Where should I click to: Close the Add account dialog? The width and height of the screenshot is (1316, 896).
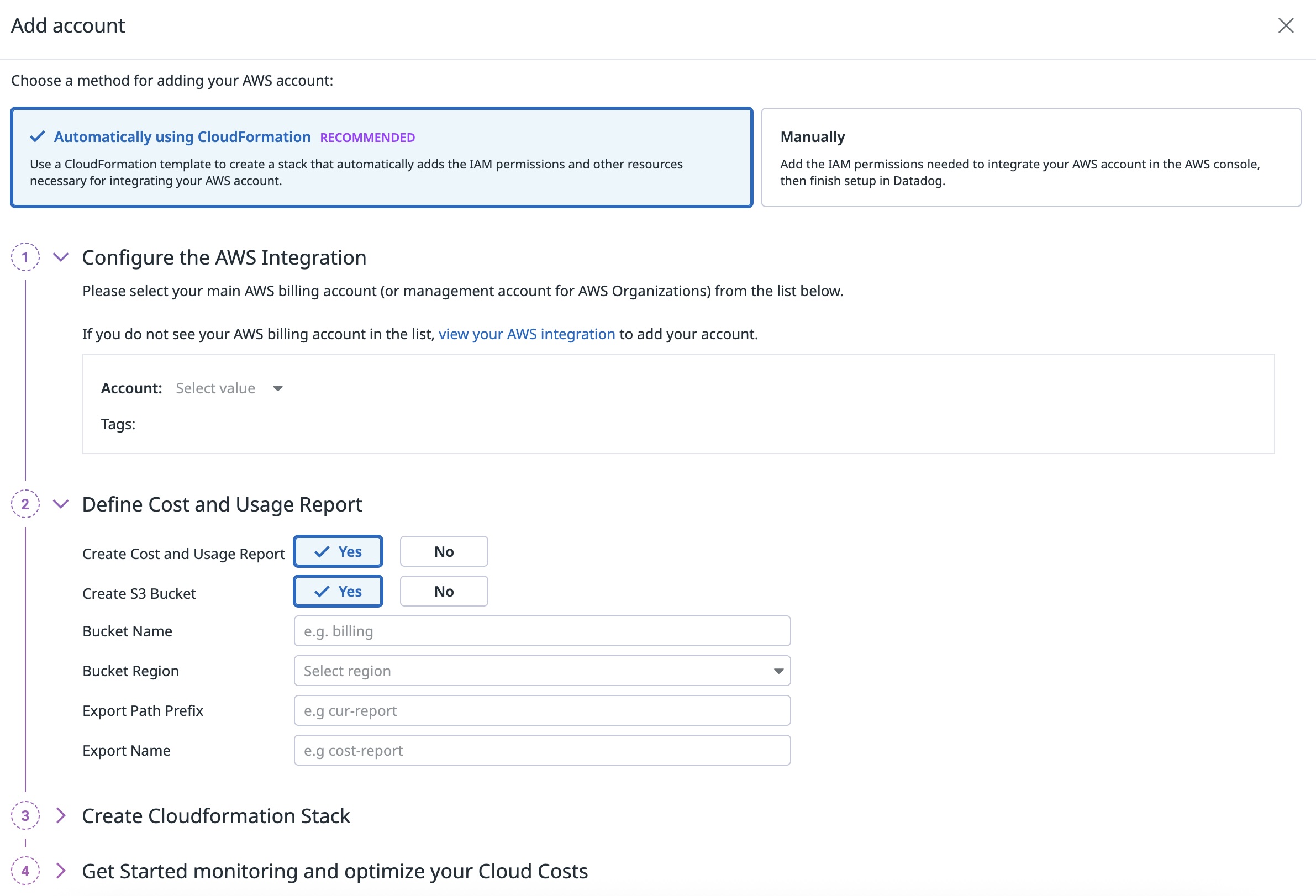tap(1286, 25)
